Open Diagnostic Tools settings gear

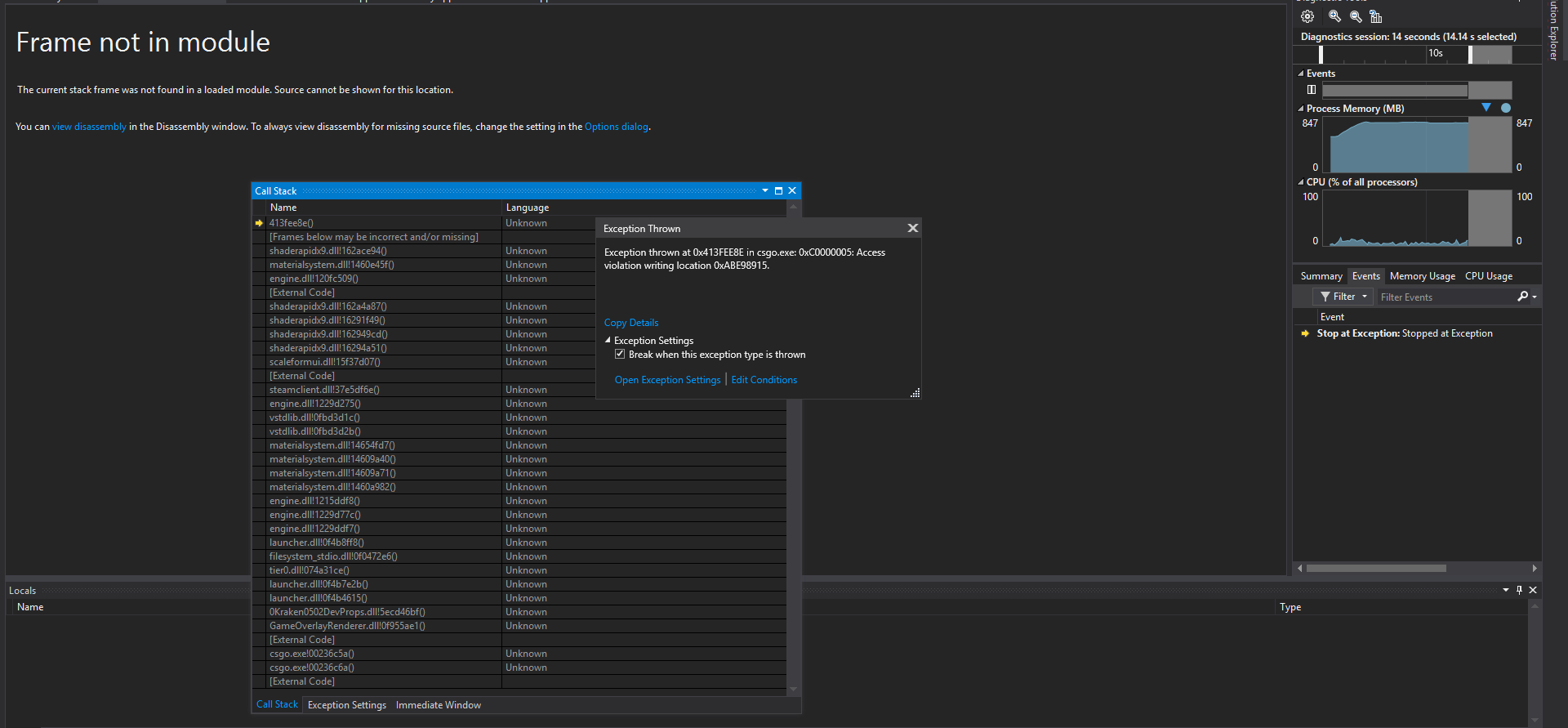tap(1307, 16)
